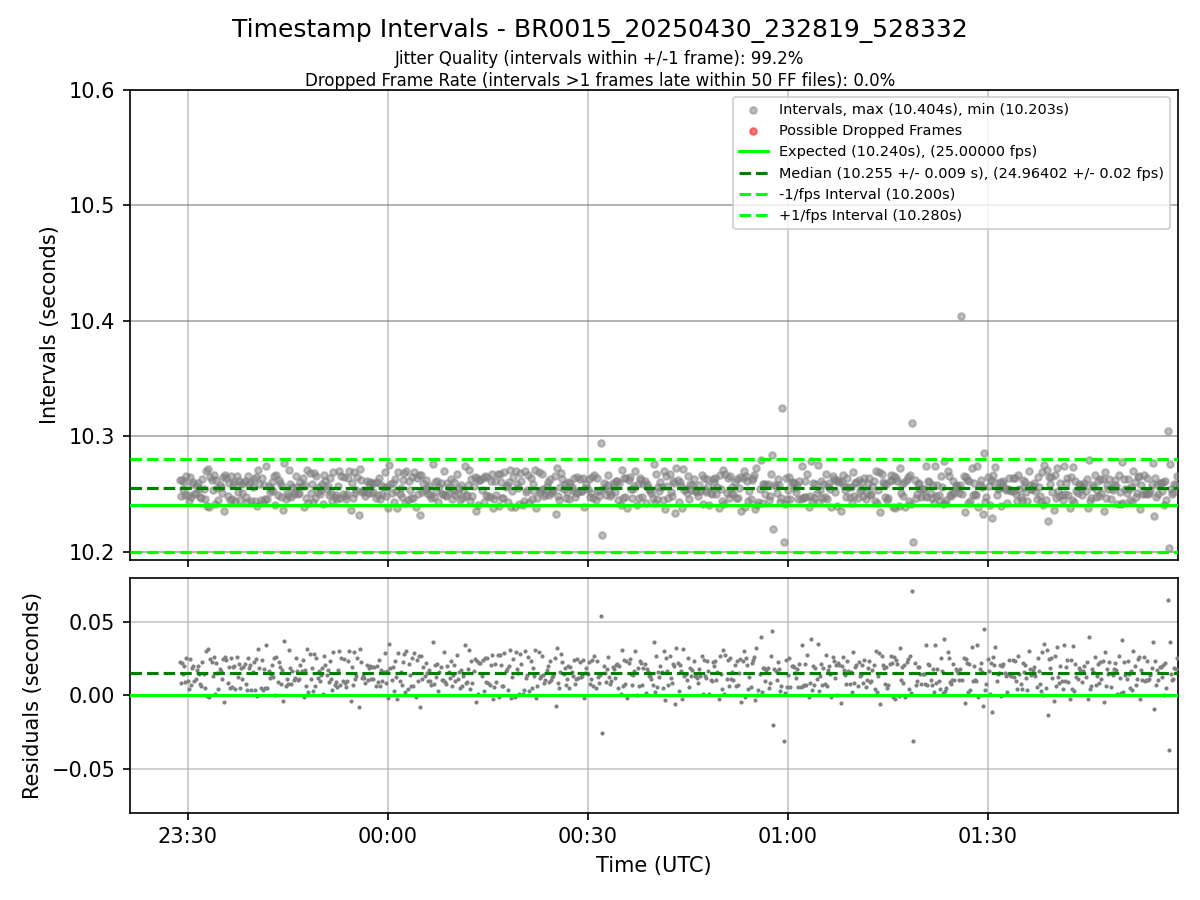Click the x-axis tick label '00:30'
Viewport: 1200px width, 900px height.
click(588, 835)
